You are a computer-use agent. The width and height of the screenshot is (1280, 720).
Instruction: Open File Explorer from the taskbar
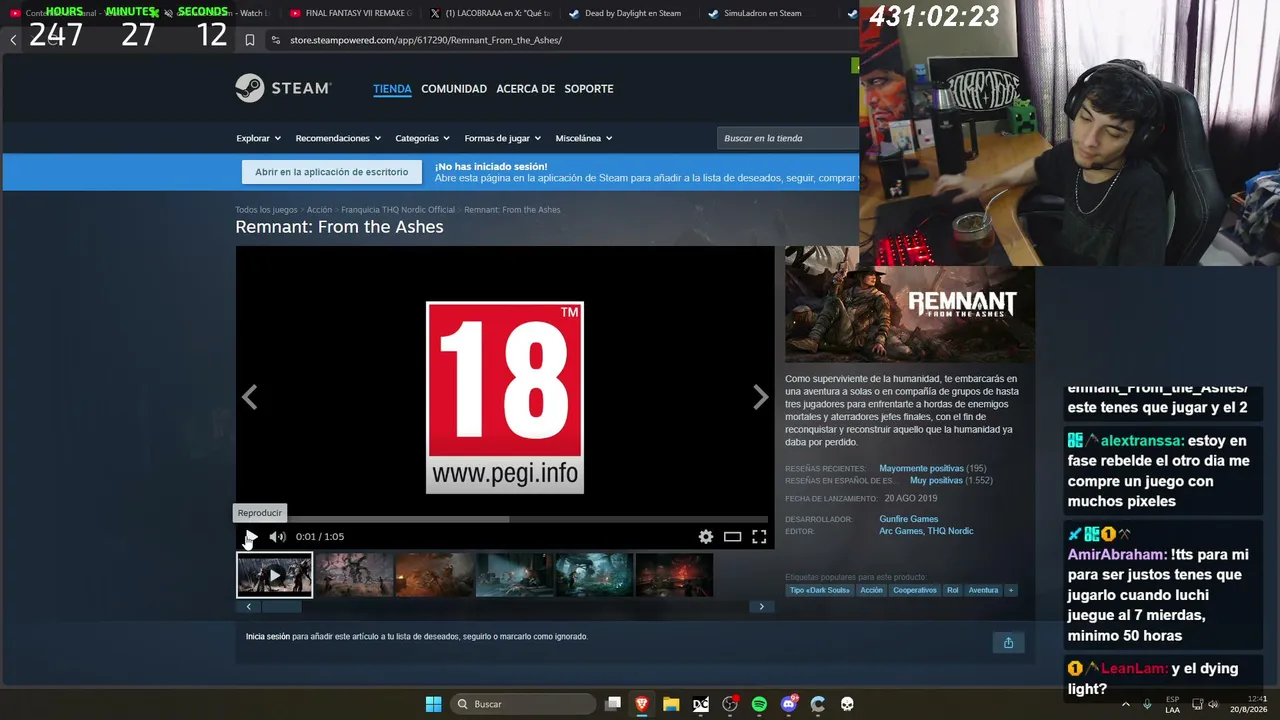tap(671, 704)
